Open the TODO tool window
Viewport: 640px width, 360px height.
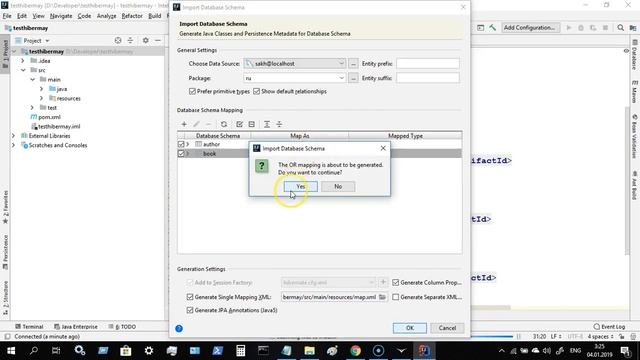122,327
